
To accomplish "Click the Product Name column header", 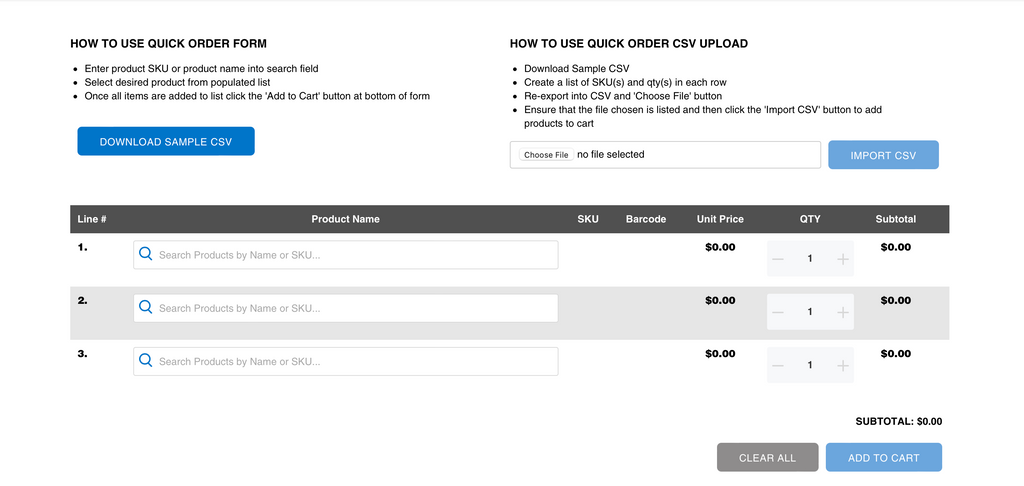I will (345, 219).
